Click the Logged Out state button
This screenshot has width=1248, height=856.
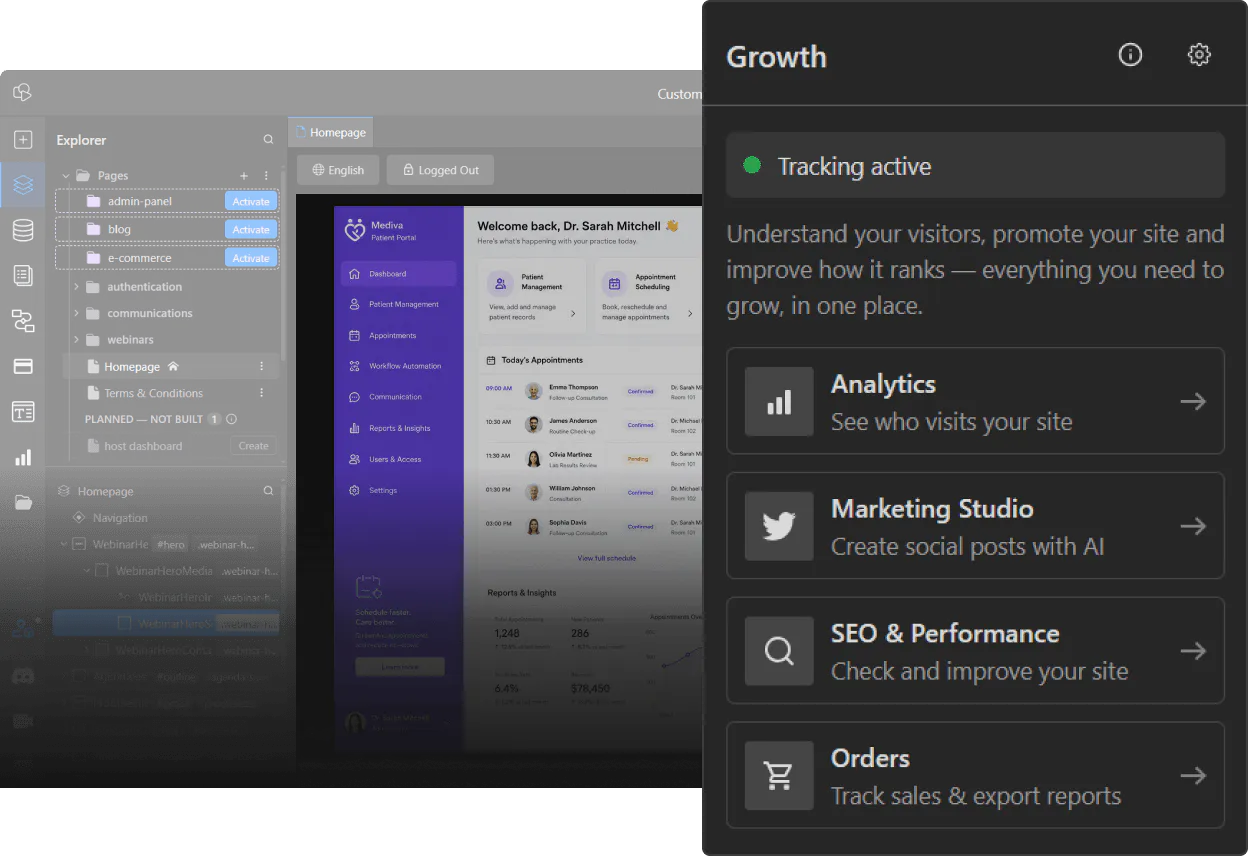click(x=440, y=170)
